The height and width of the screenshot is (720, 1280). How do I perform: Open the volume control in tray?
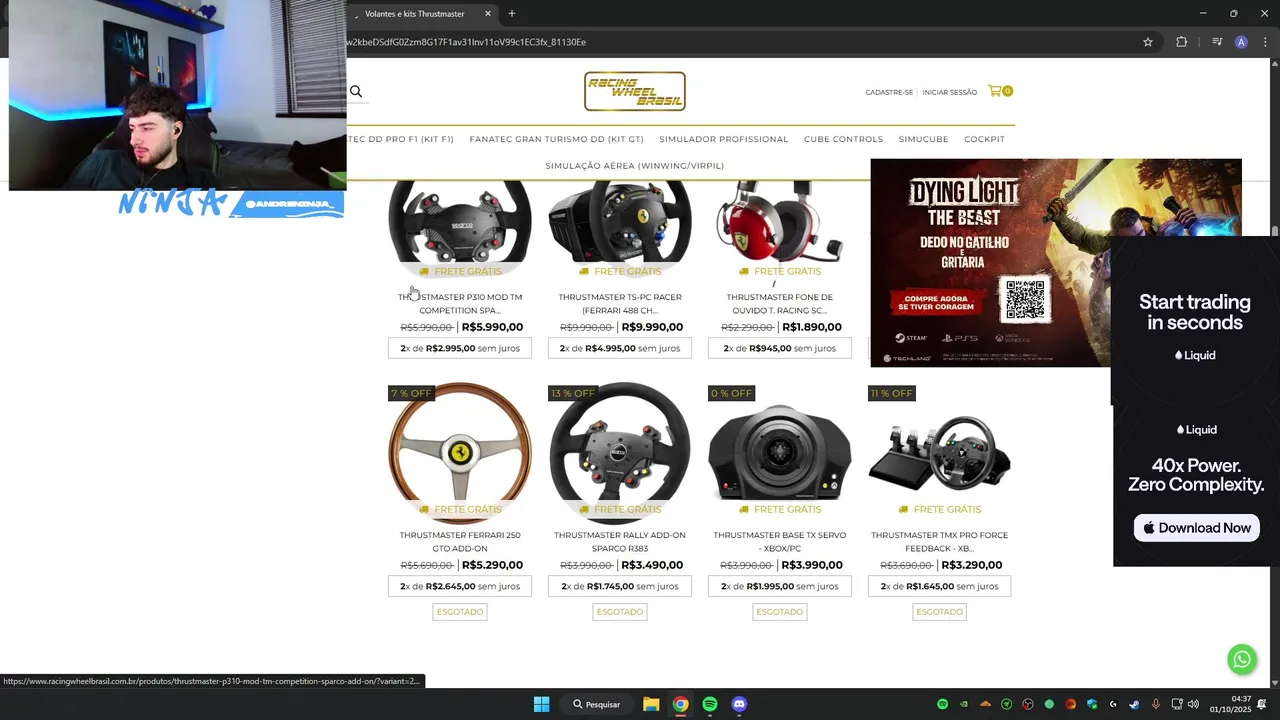coord(1193,704)
